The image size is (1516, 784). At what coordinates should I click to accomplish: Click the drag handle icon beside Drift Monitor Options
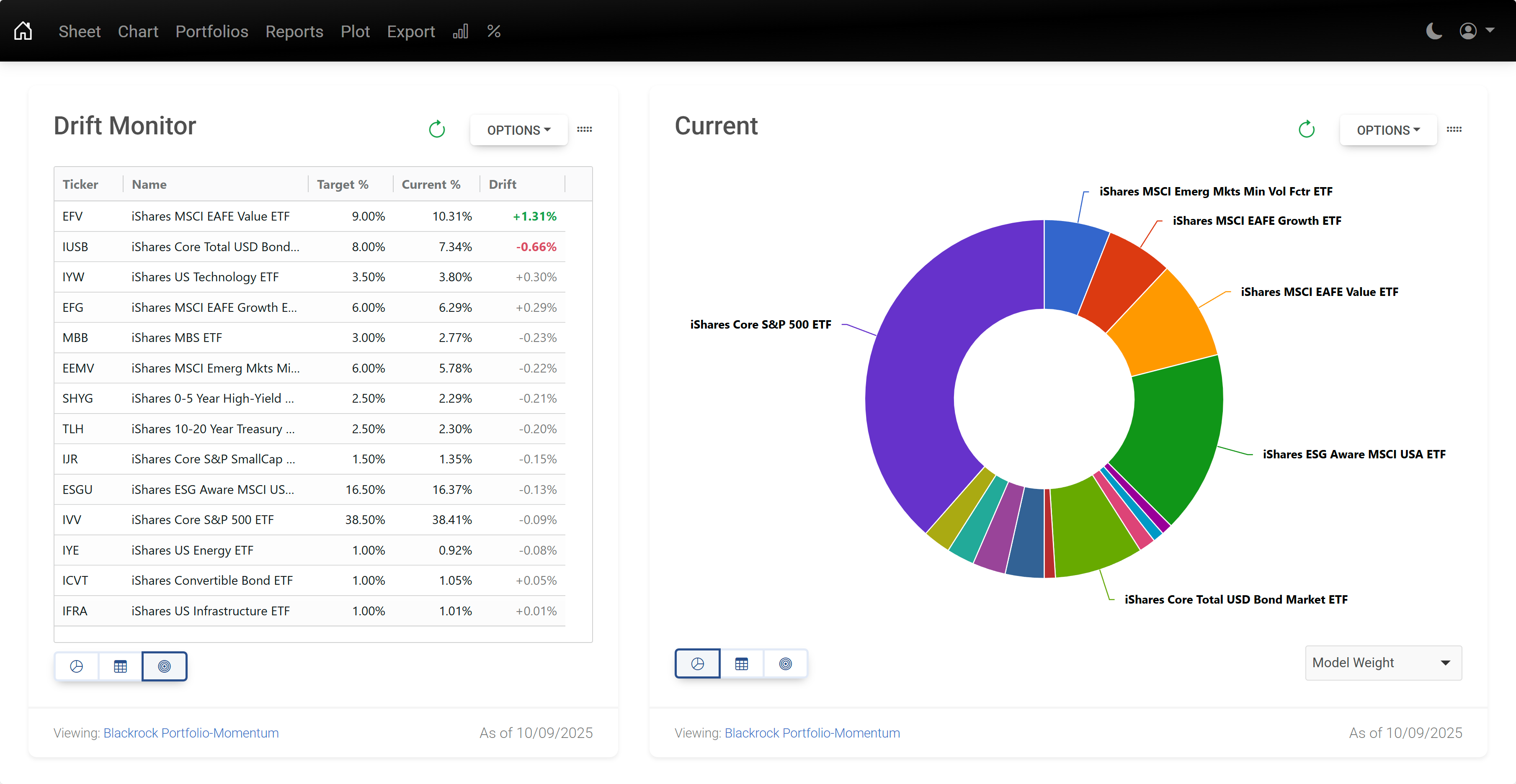point(584,129)
